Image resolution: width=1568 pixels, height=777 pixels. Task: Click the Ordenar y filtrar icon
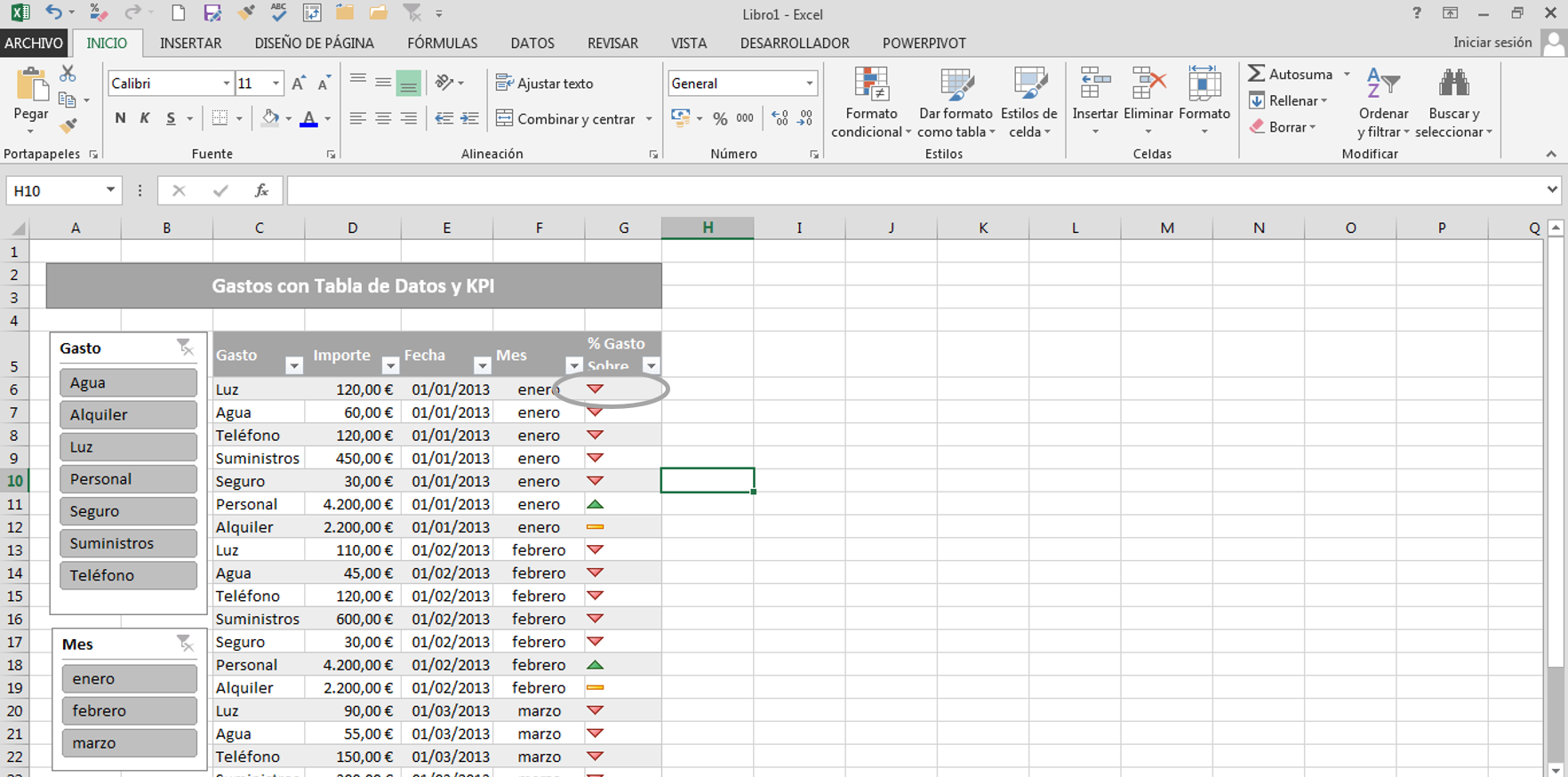coord(1382,85)
